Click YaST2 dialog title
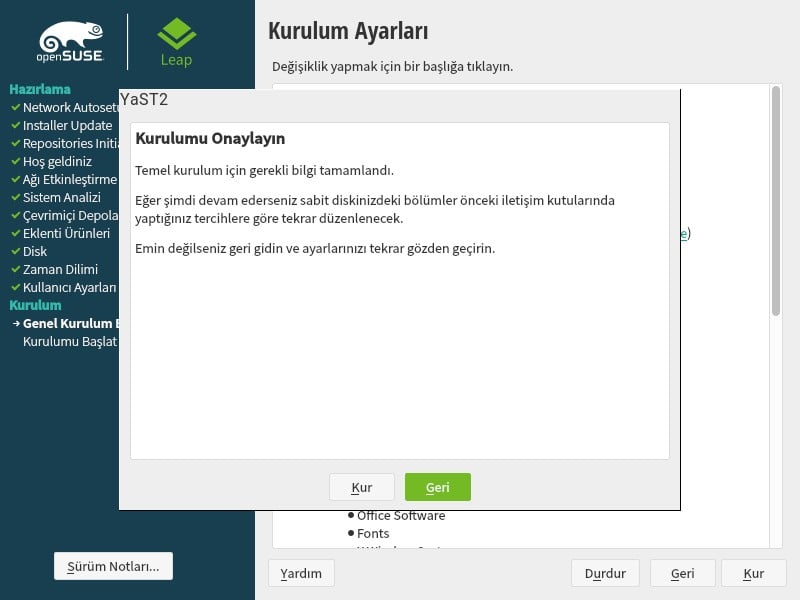The height and width of the screenshot is (600, 800). pyautogui.click(x=144, y=99)
